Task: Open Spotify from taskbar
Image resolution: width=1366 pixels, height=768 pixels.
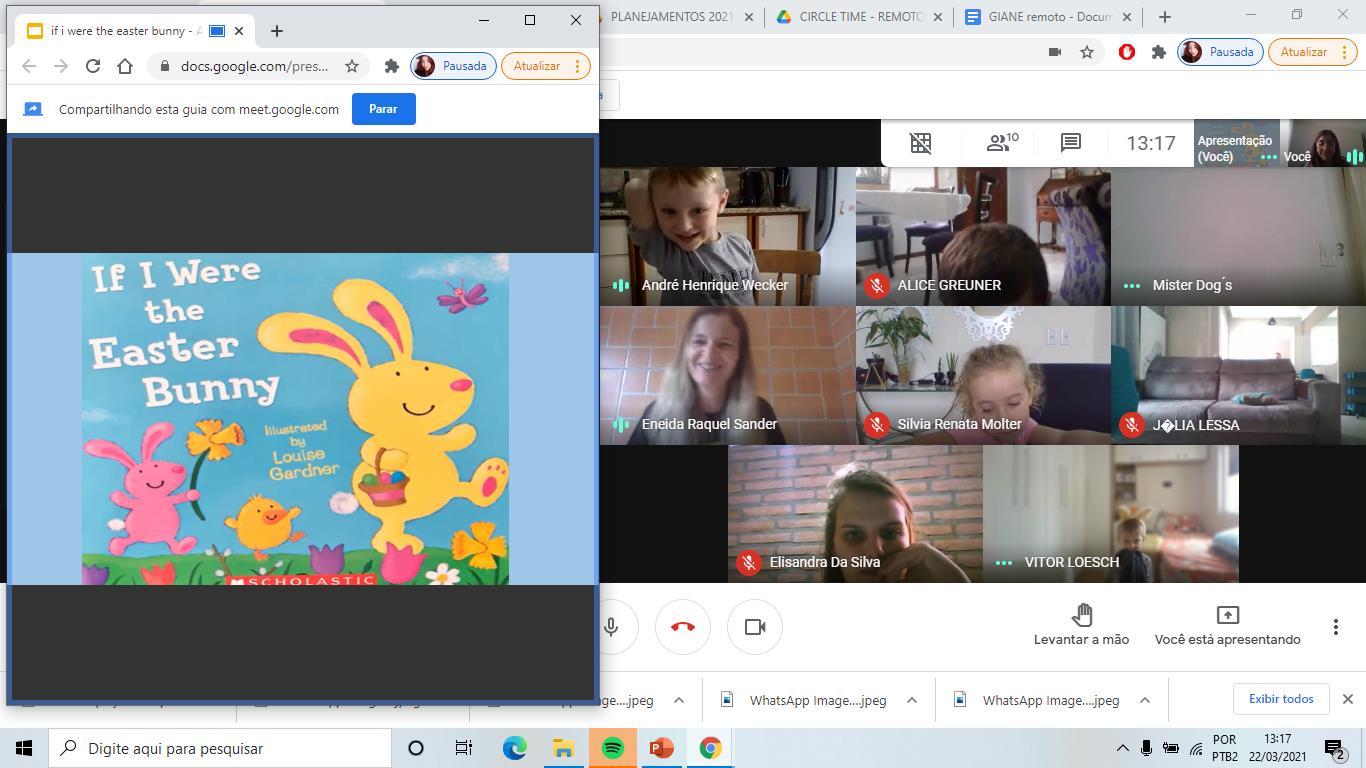Action: click(x=612, y=748)
